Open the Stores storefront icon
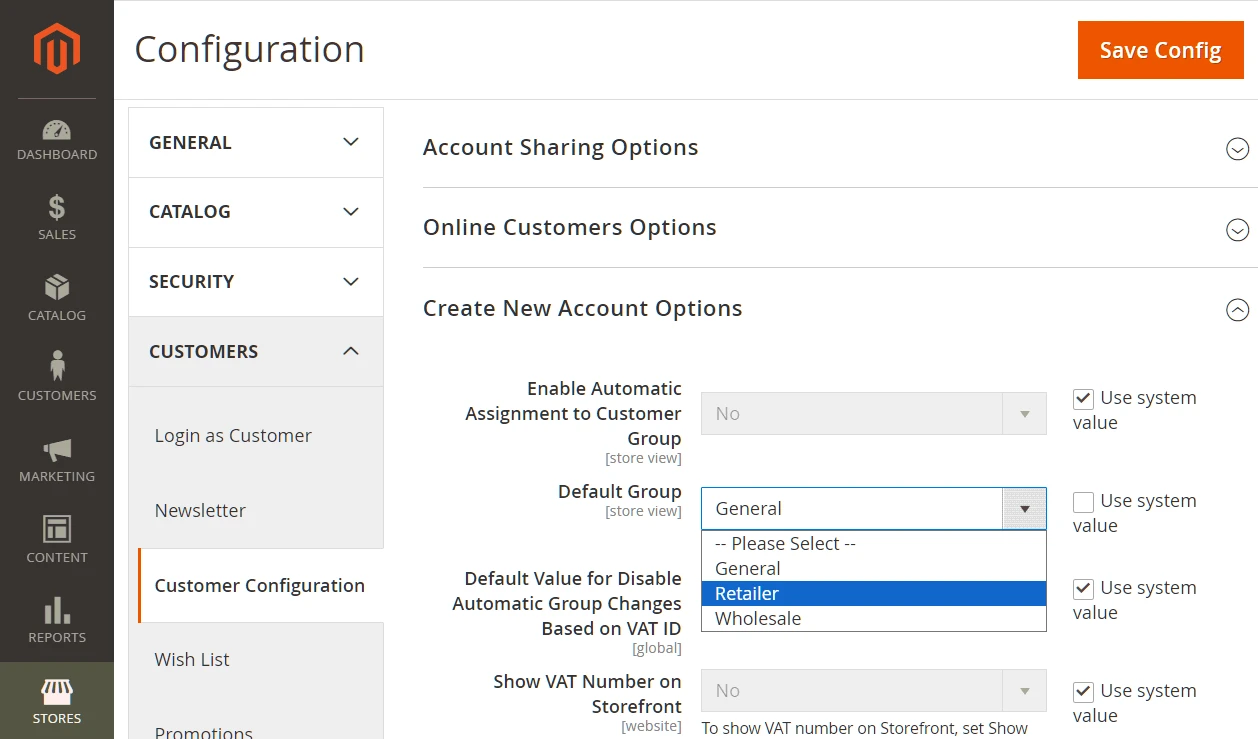This screenshot has width=1258, height=739. coord(57,692)
